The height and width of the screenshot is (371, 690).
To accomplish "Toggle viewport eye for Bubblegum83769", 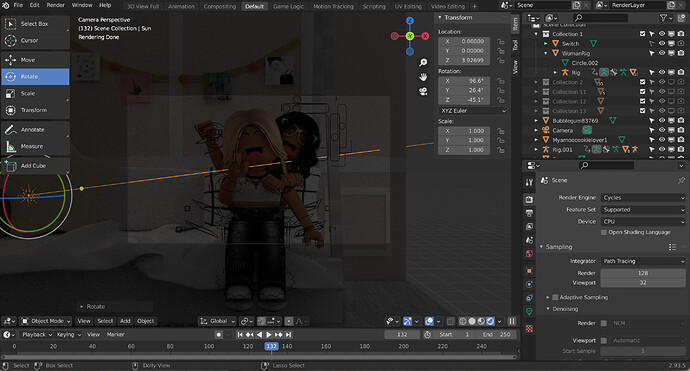I will point(661,121).
